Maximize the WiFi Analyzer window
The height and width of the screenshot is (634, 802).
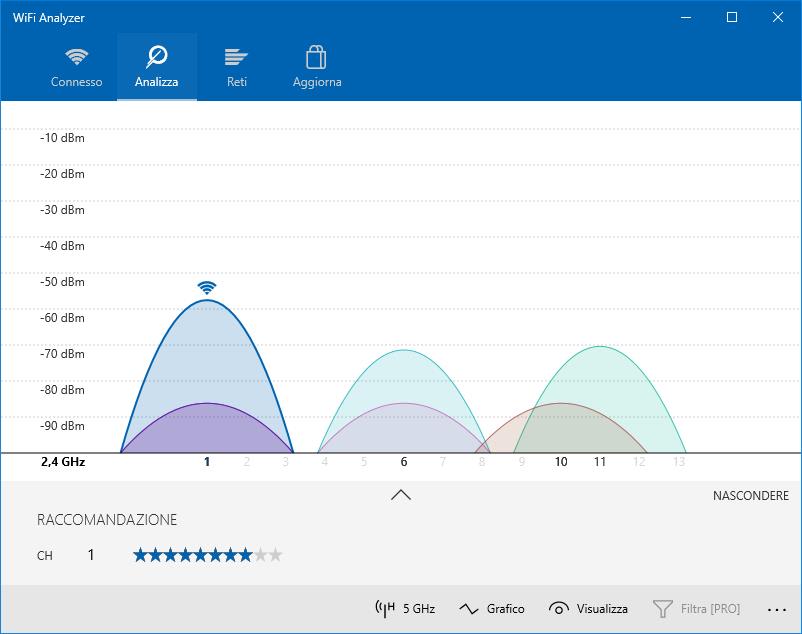(732, 17)
